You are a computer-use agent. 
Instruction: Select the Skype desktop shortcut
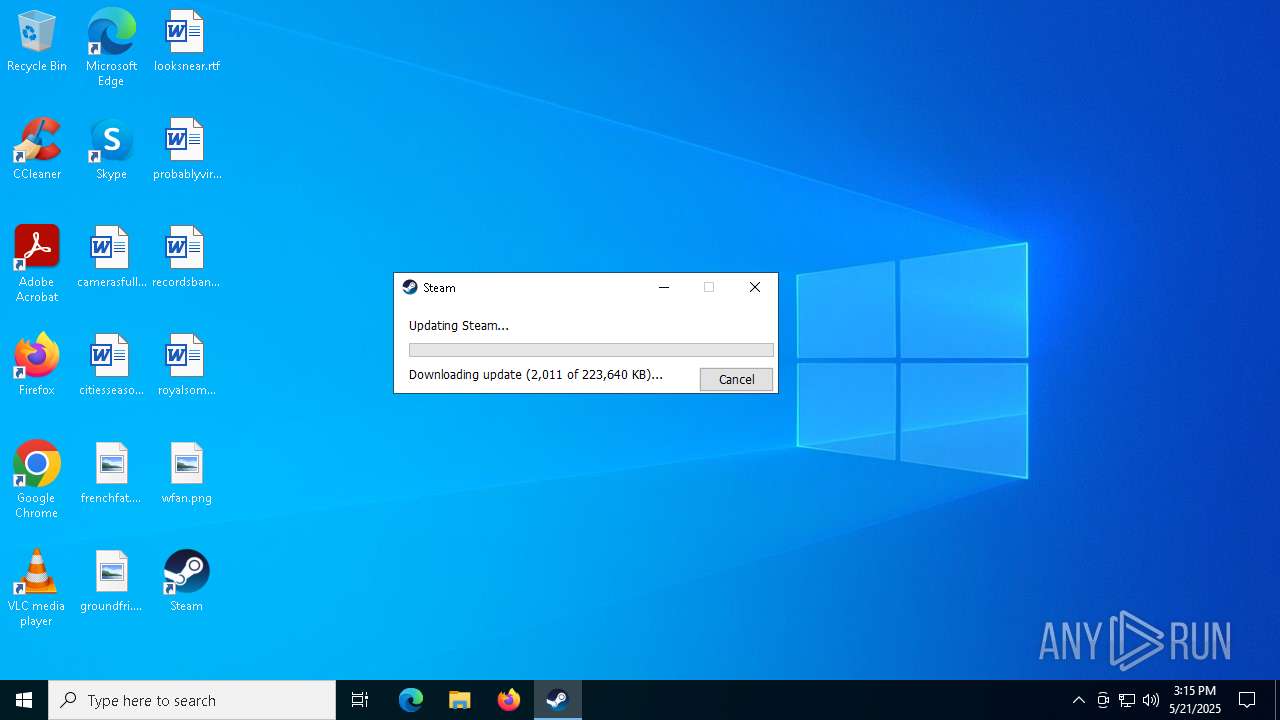click(111, 149)
